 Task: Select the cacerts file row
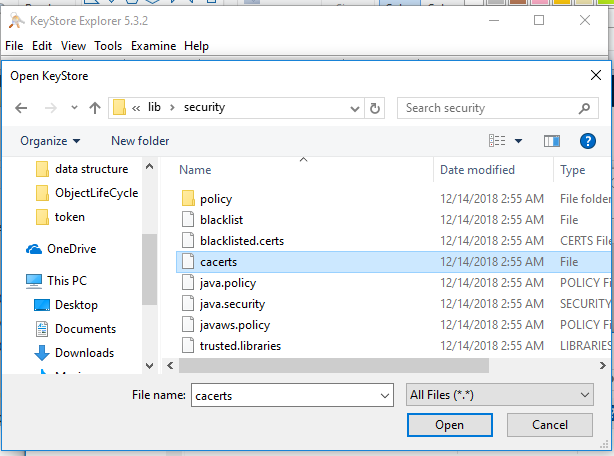tap(393, 262)
